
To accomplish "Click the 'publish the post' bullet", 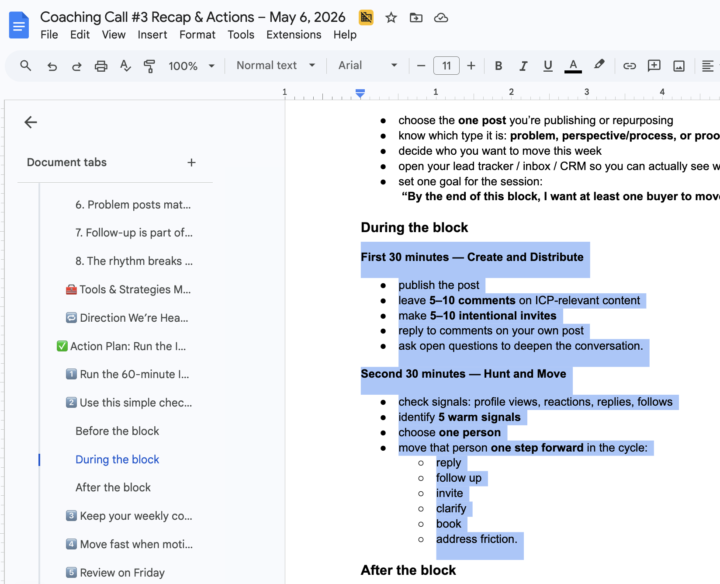I will [439, 285].
